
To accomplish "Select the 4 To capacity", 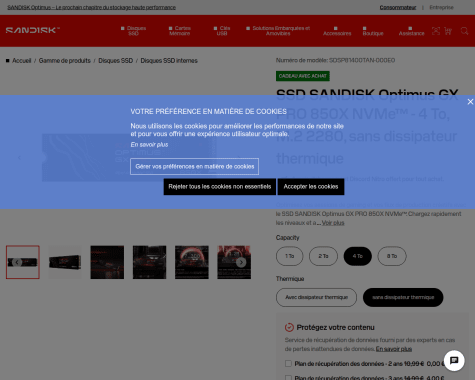I will (358, 256).
